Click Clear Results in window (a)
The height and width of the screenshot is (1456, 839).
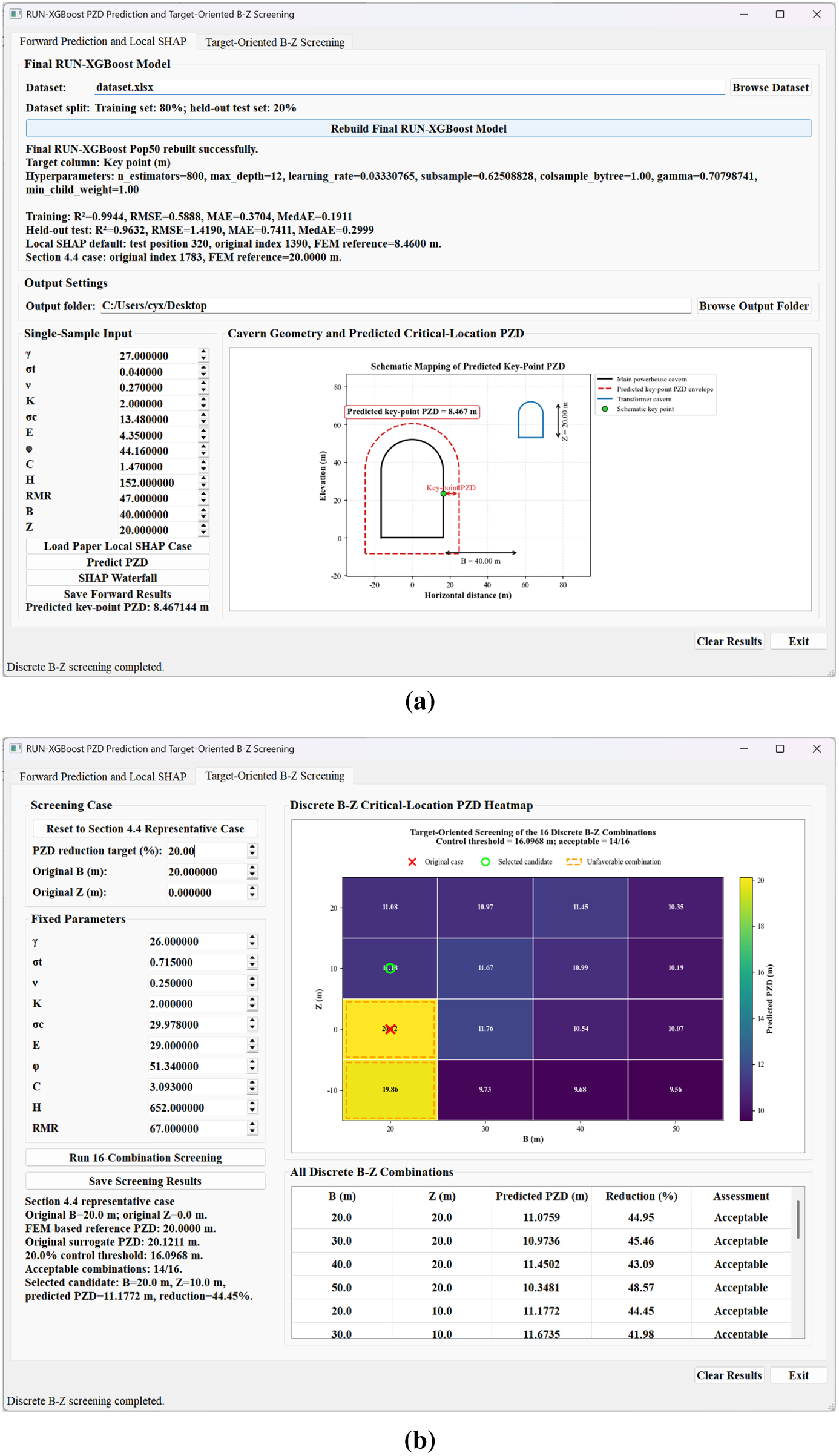[729, 641]
